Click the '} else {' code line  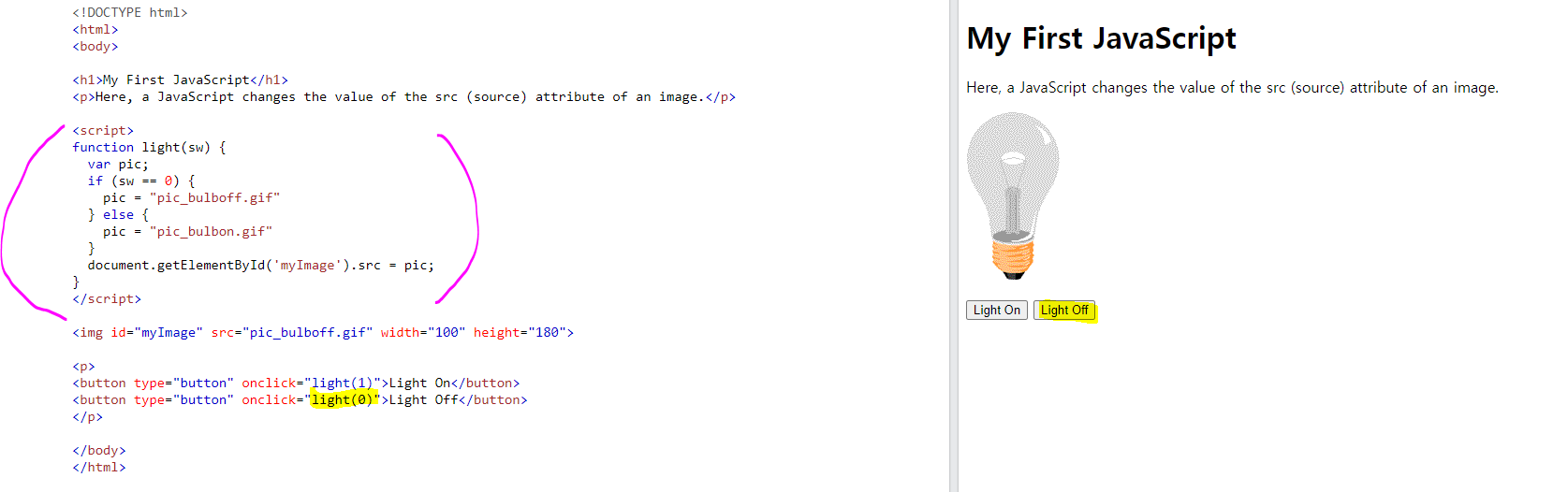point(118,214)
